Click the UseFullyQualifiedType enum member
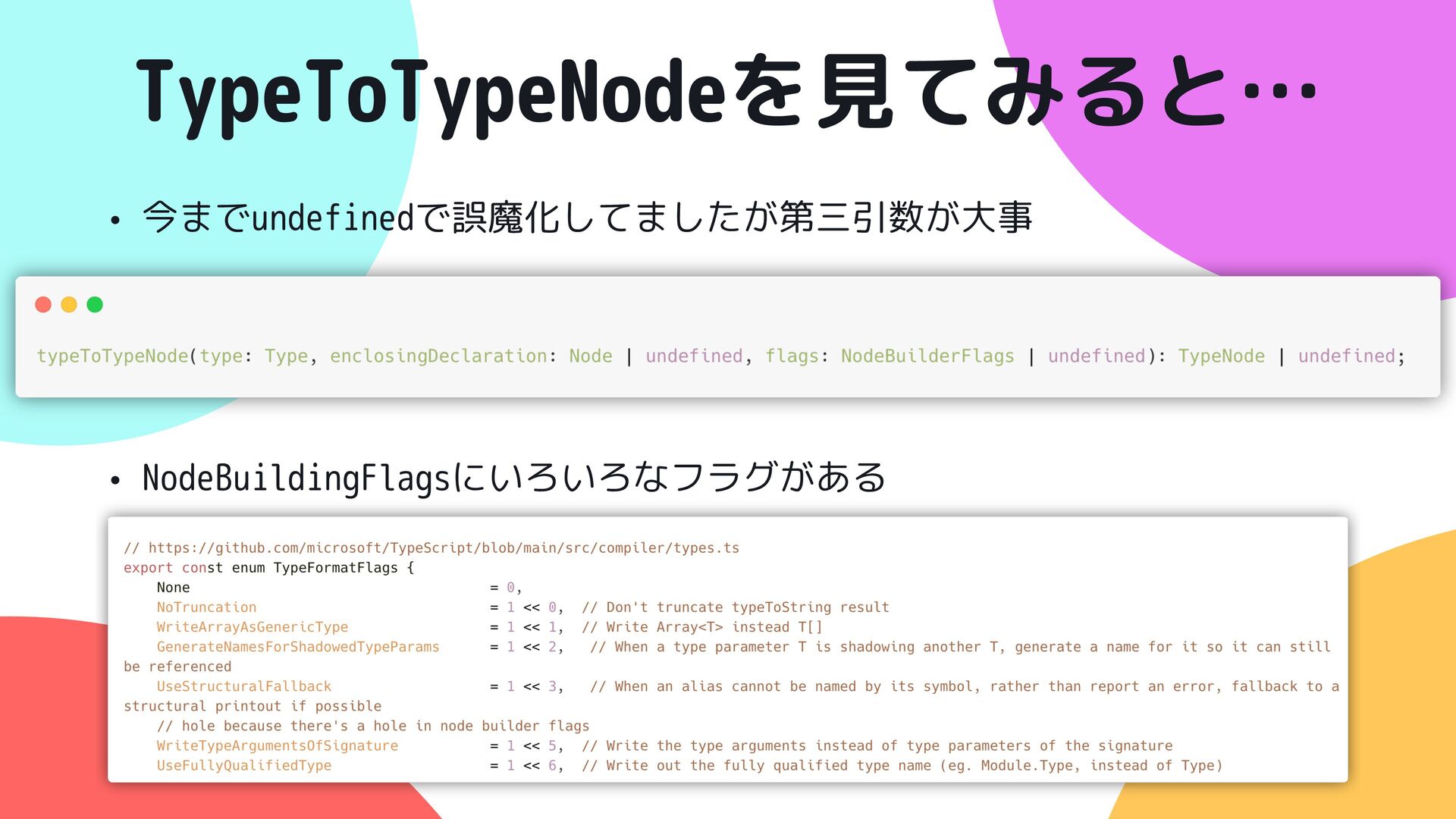Viewport: 1456px width, 819px height. [243, 765]
